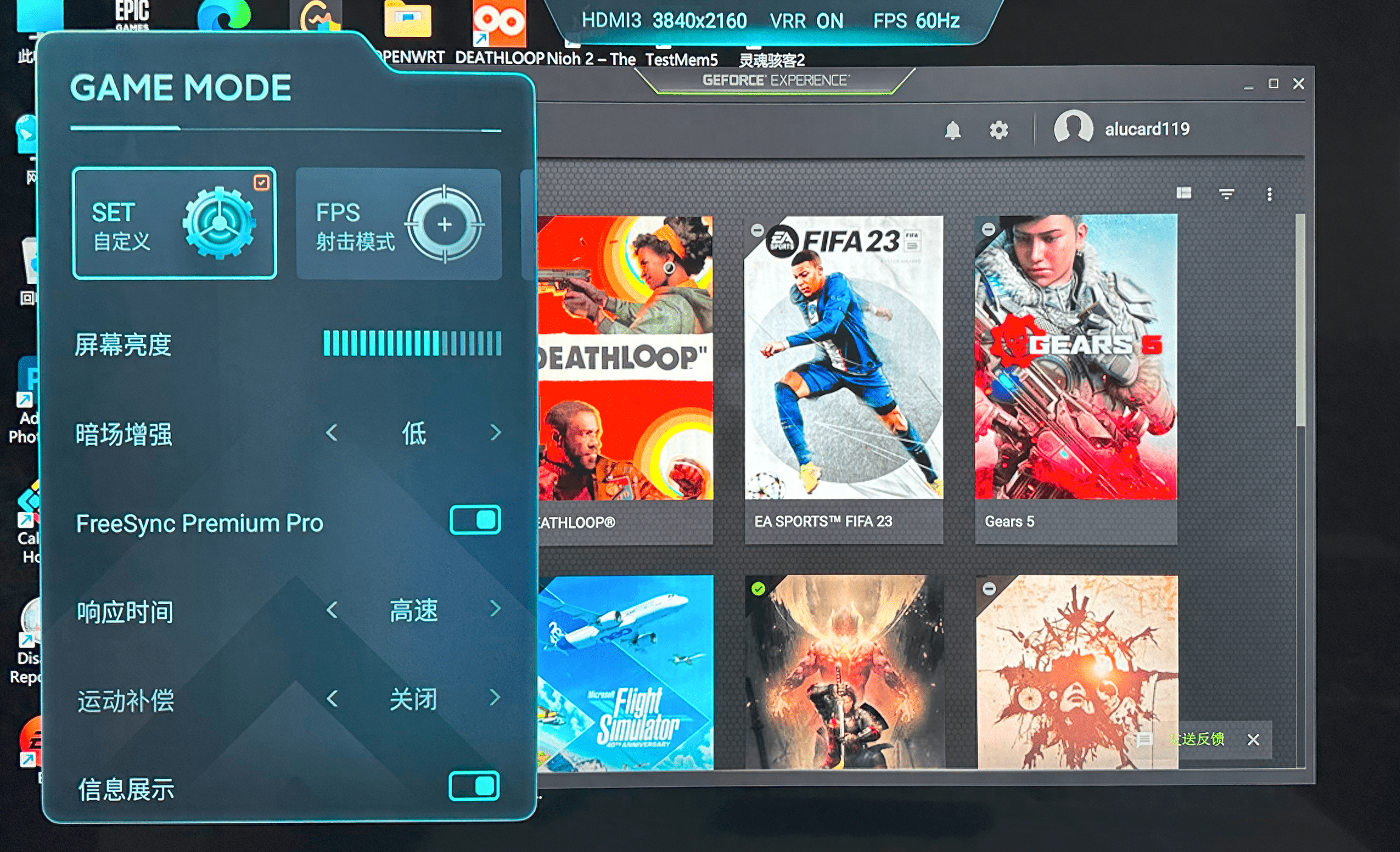
Task: Close the GeForce Experience window
Action: pos(1298,83)
